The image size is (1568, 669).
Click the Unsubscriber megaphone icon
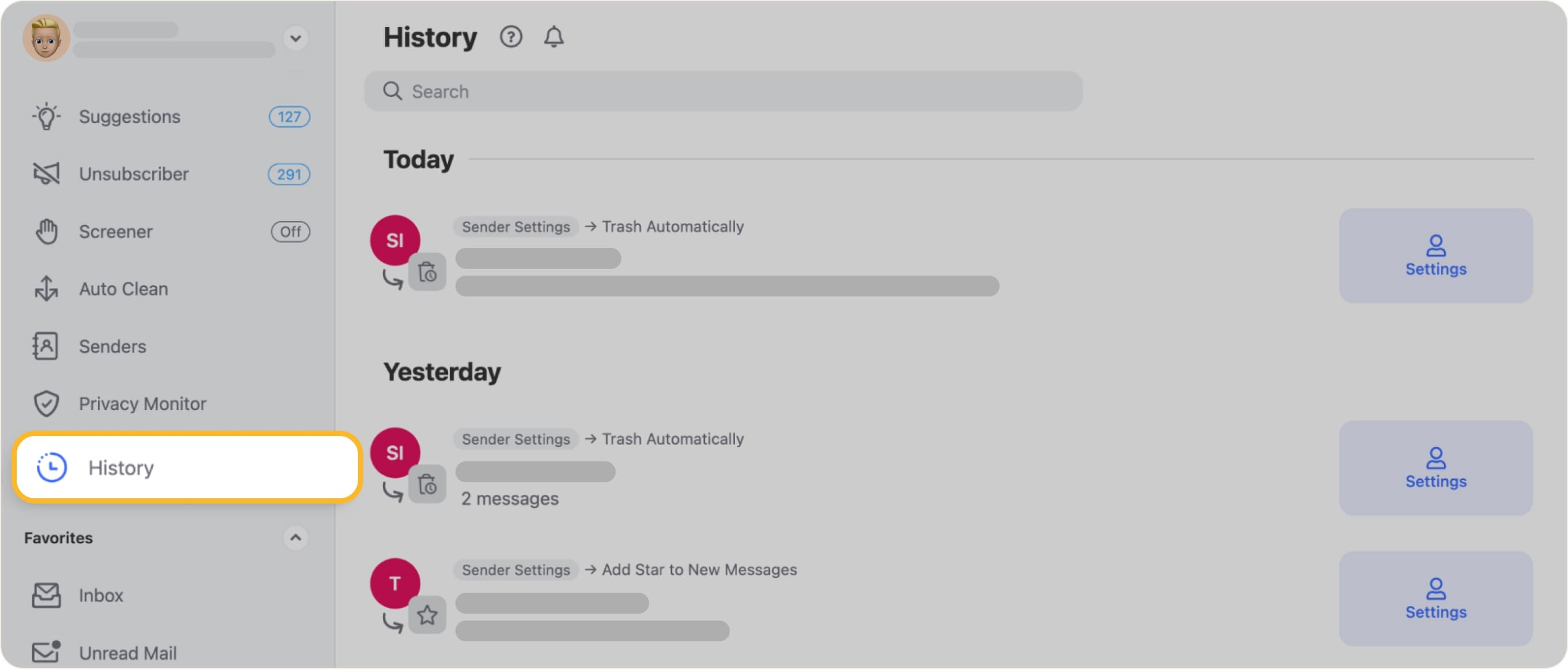[x=46, y=174]
